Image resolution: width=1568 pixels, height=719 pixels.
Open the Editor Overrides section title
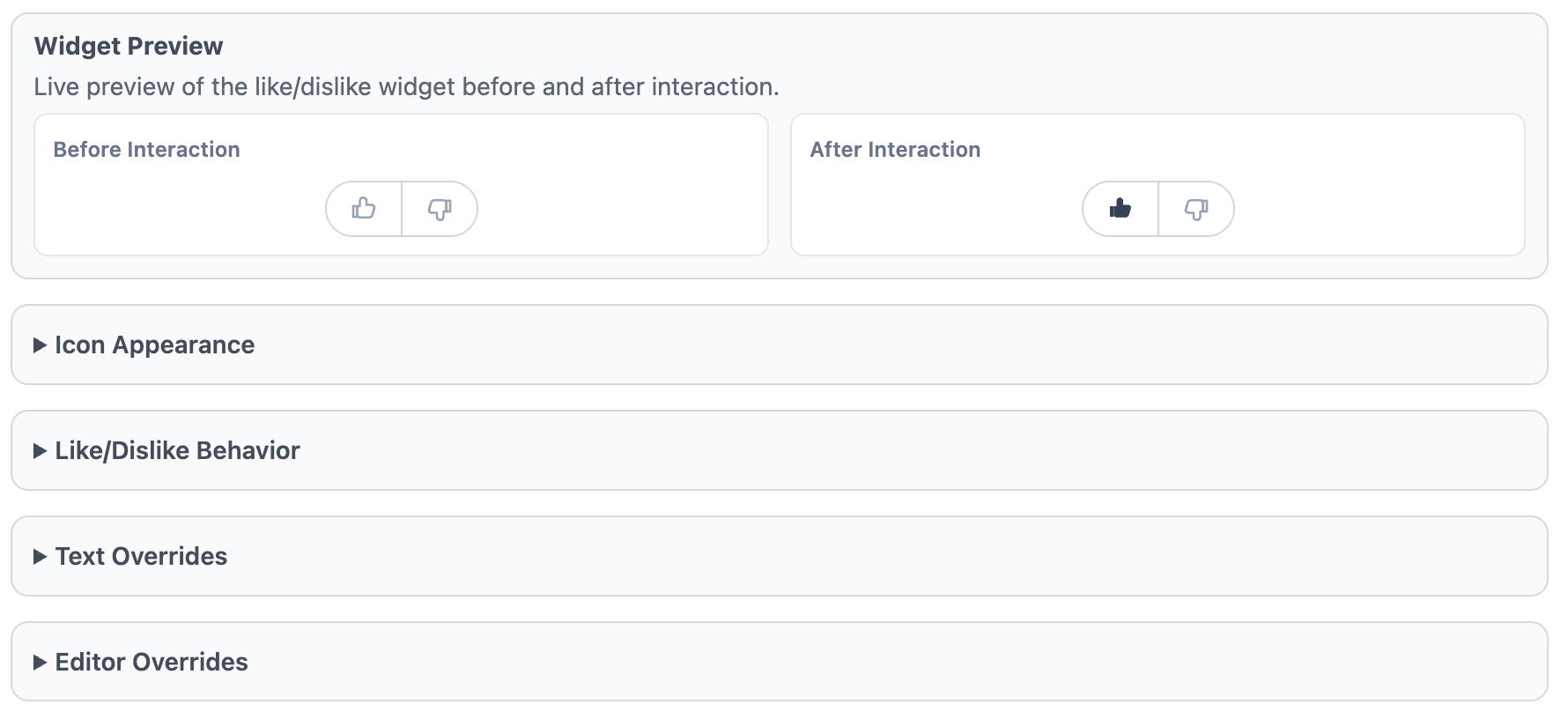pos(152,663)
